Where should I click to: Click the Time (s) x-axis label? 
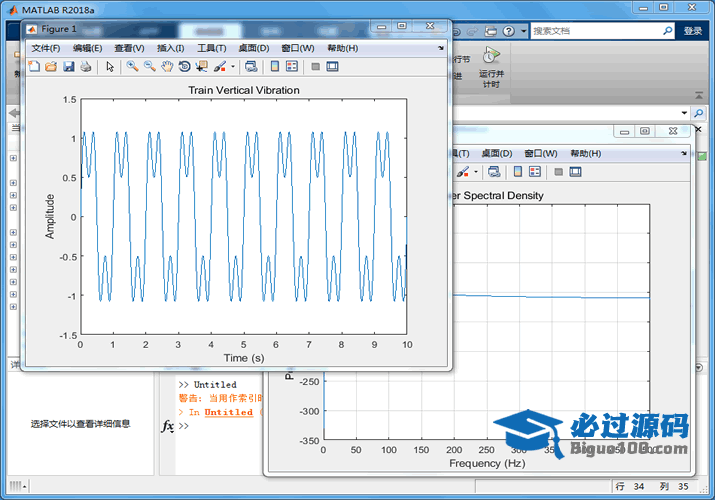(x=244, y=358)
